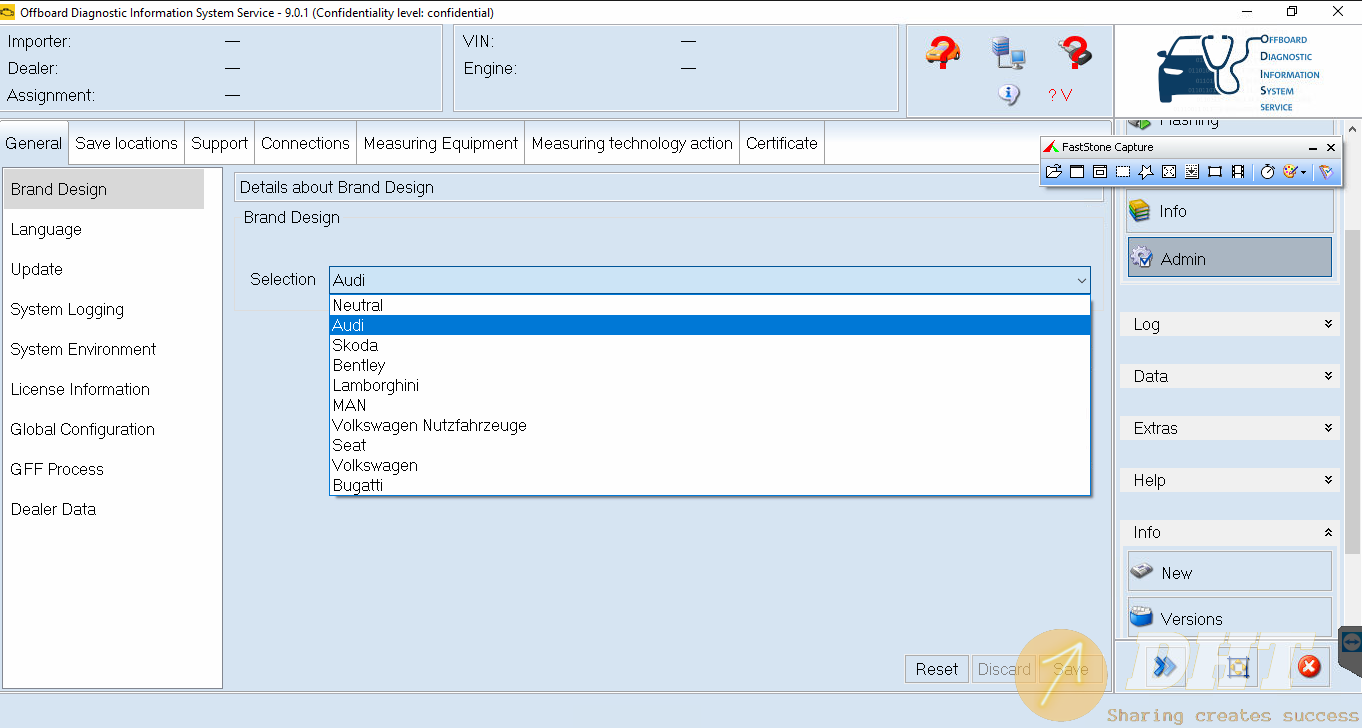Viewport: 1362px width, 728px height.
Task: Click the blue double-arrow forward icon
Action: 1164,667
